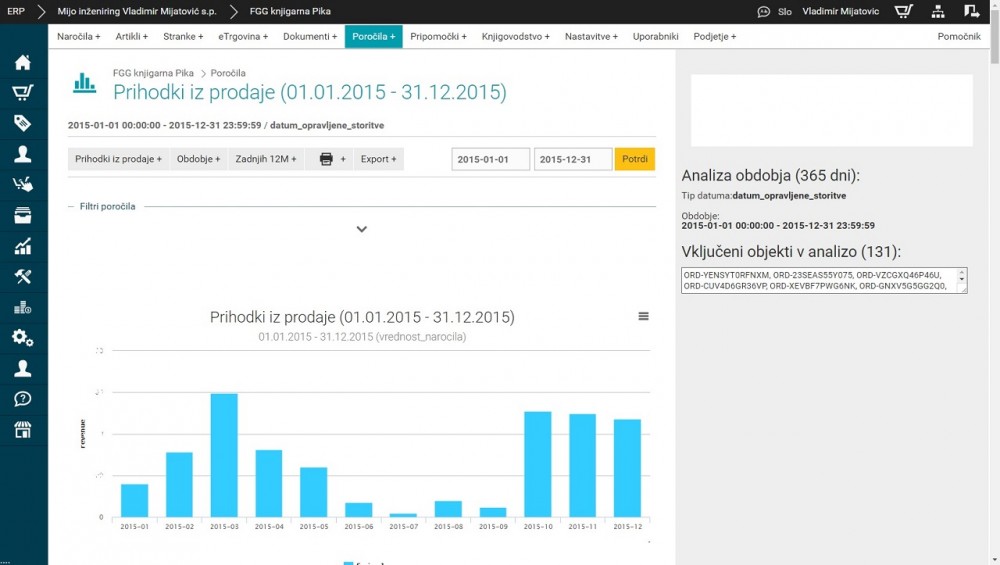Open the Knjigovodstvo menu
The width and height of the screenshot is (1000, 565).
[515, 36]
